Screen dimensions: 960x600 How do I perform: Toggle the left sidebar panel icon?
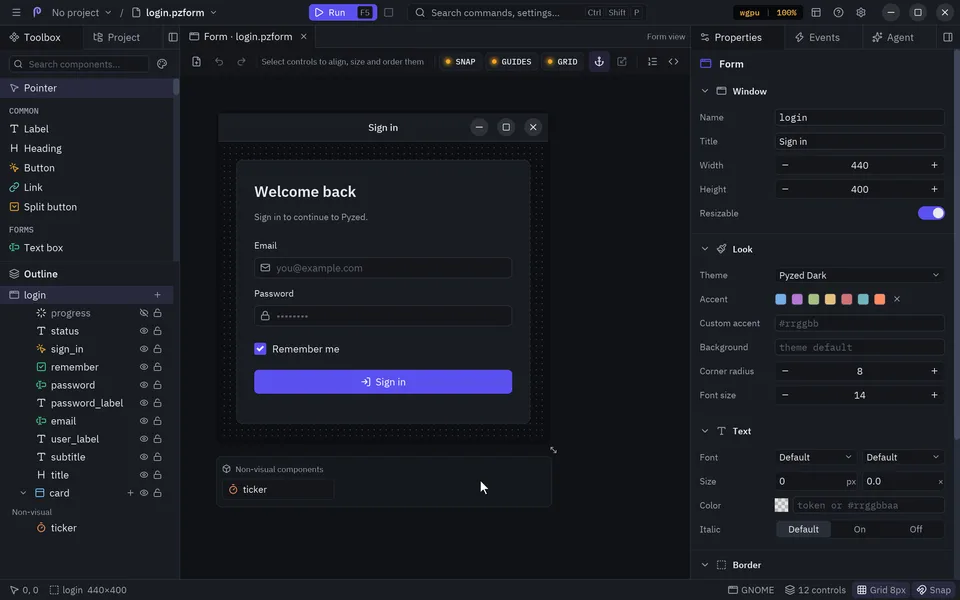click(x=173, y=37)
